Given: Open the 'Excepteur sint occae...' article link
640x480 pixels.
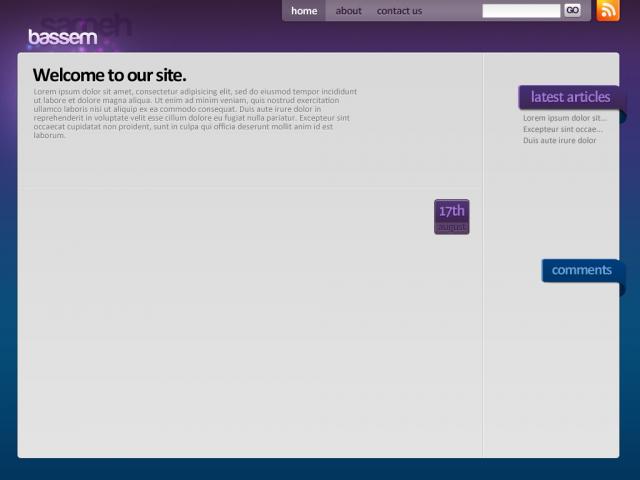Looking at the screenshot, I should 562,129.
